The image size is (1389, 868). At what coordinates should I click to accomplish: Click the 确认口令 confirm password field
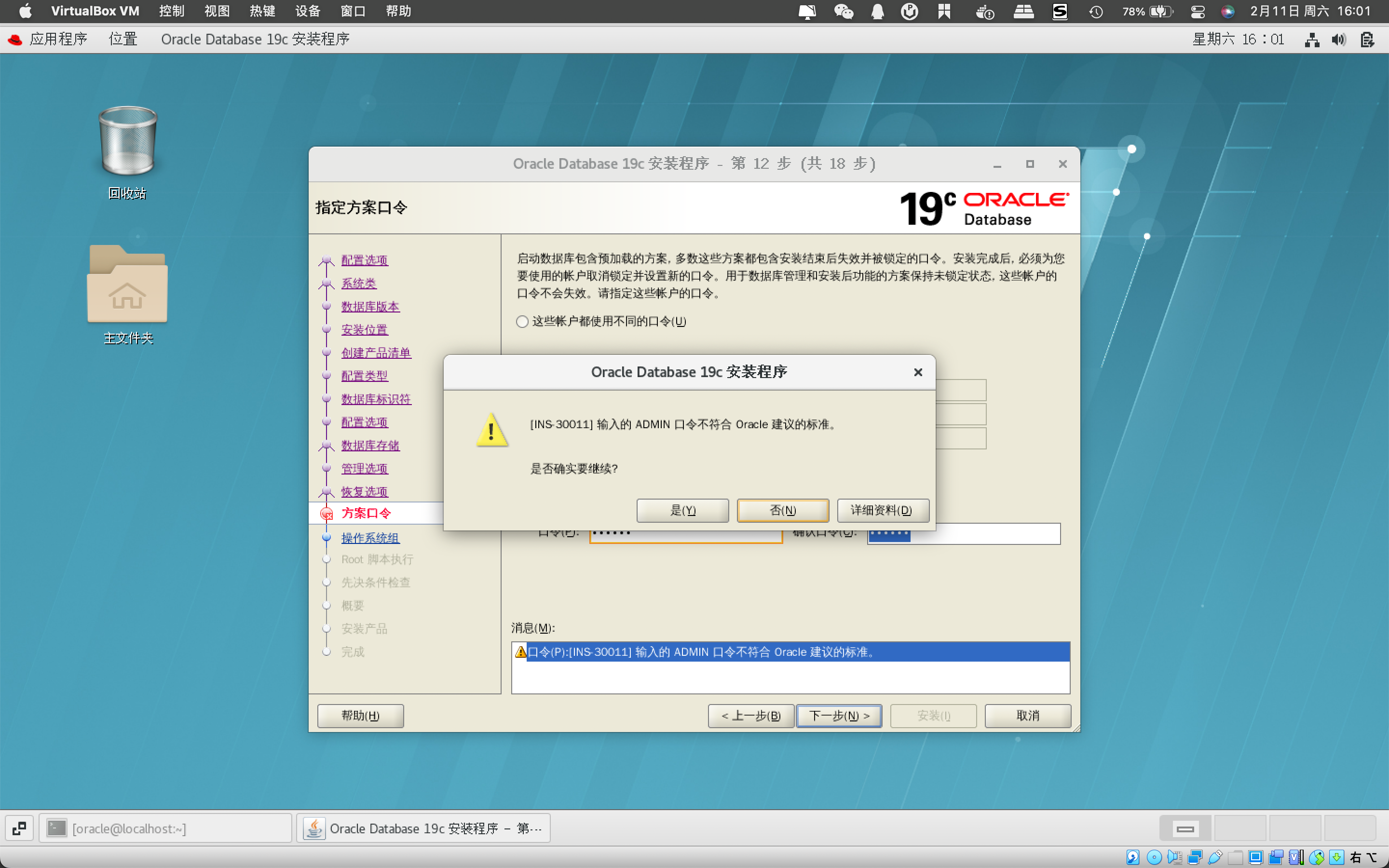click(964, 534)
